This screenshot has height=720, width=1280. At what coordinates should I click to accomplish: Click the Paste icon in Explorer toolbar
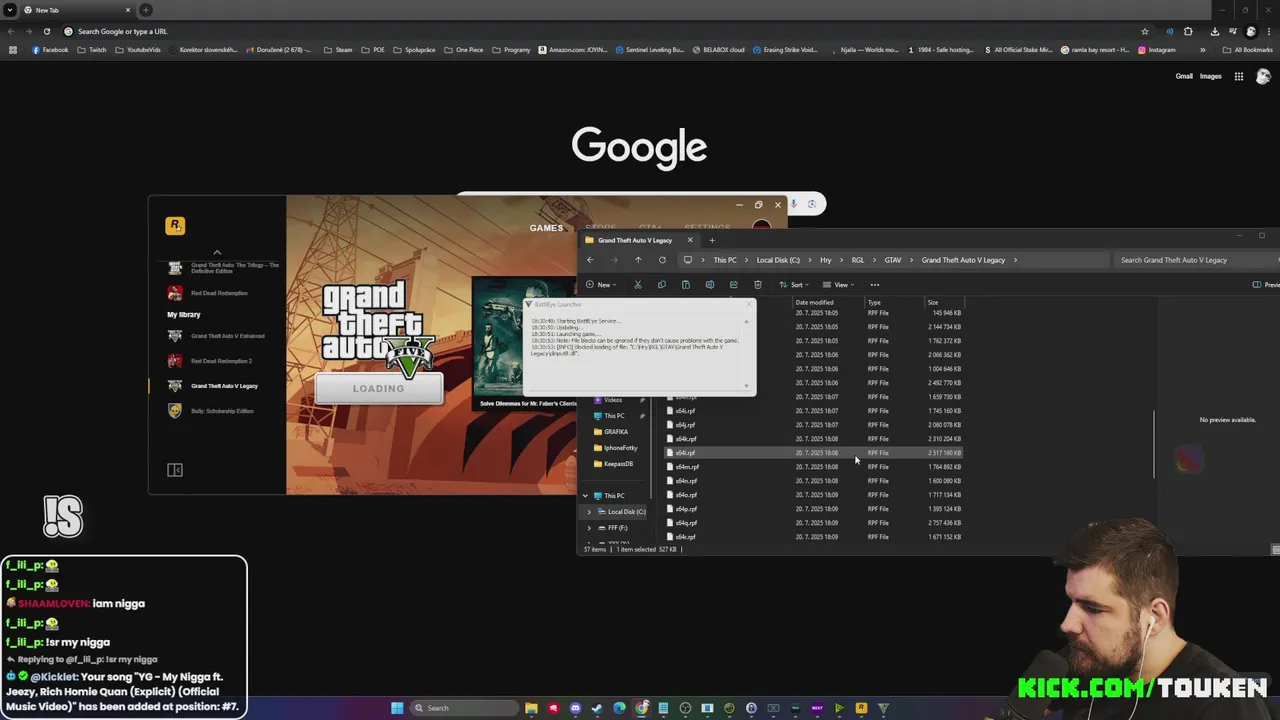point(685,285)
